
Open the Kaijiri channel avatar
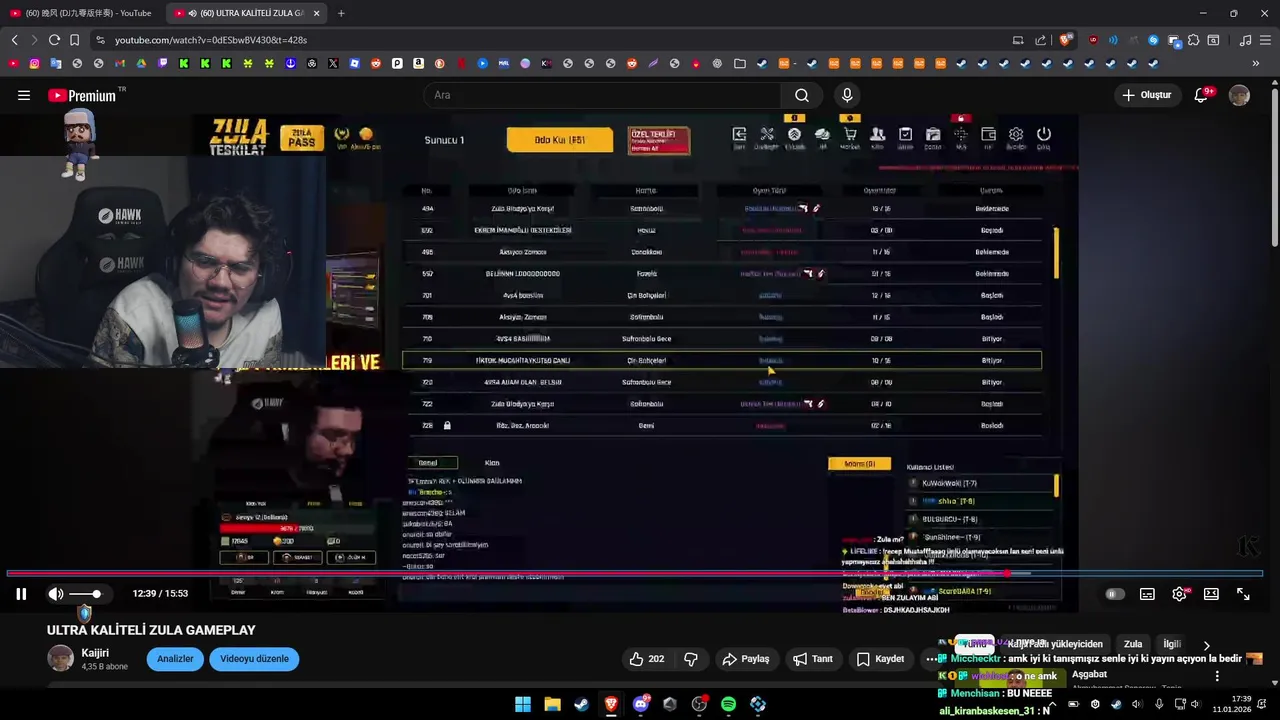pyautogui.click(x=61, y=658)
